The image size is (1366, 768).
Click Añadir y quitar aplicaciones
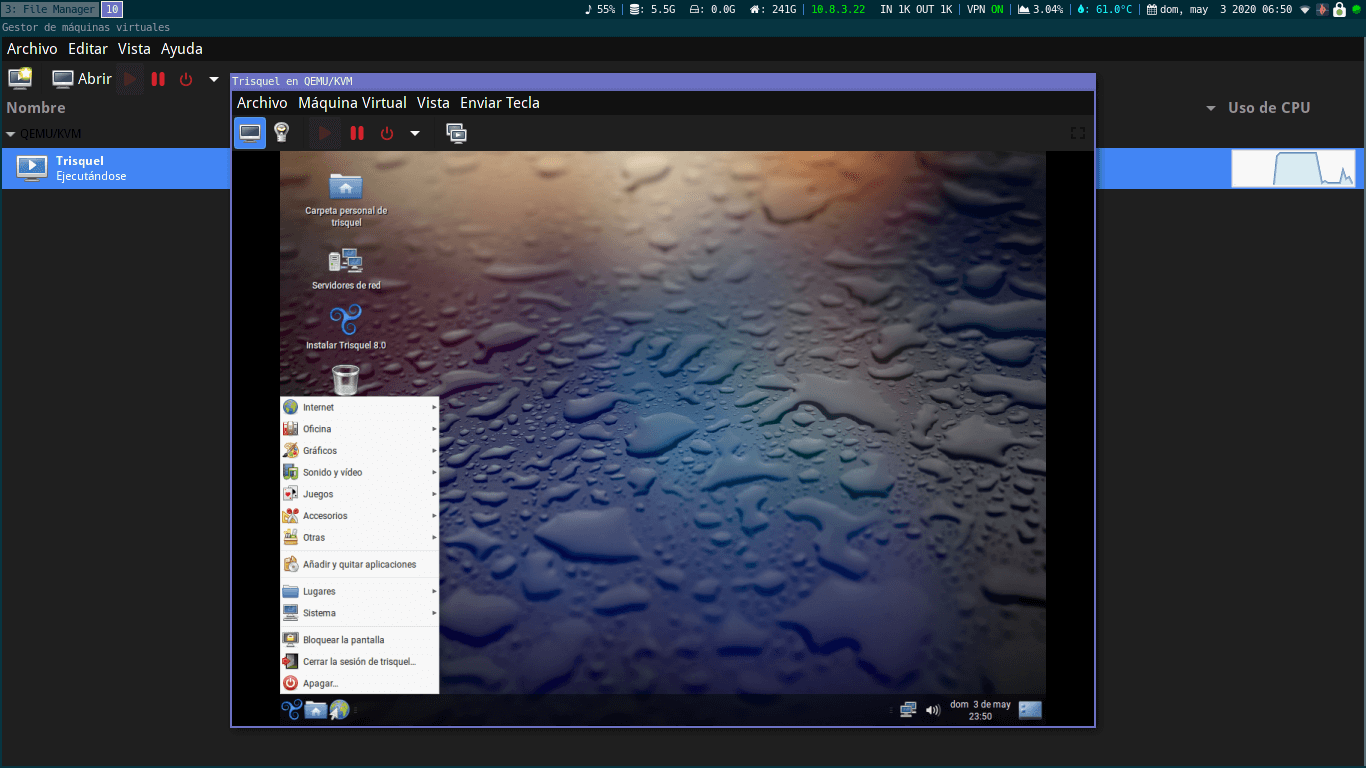coord(360,564)
